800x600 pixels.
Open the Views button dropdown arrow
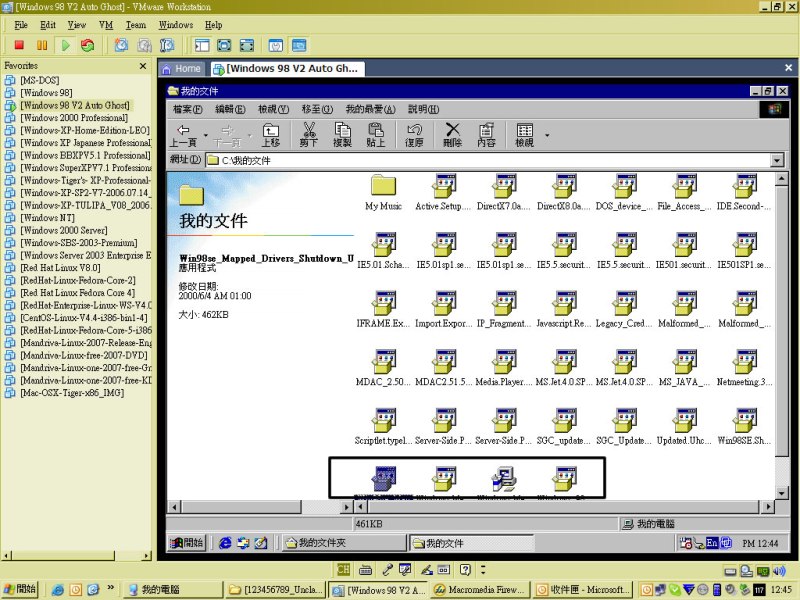click(x=547, y=136)
